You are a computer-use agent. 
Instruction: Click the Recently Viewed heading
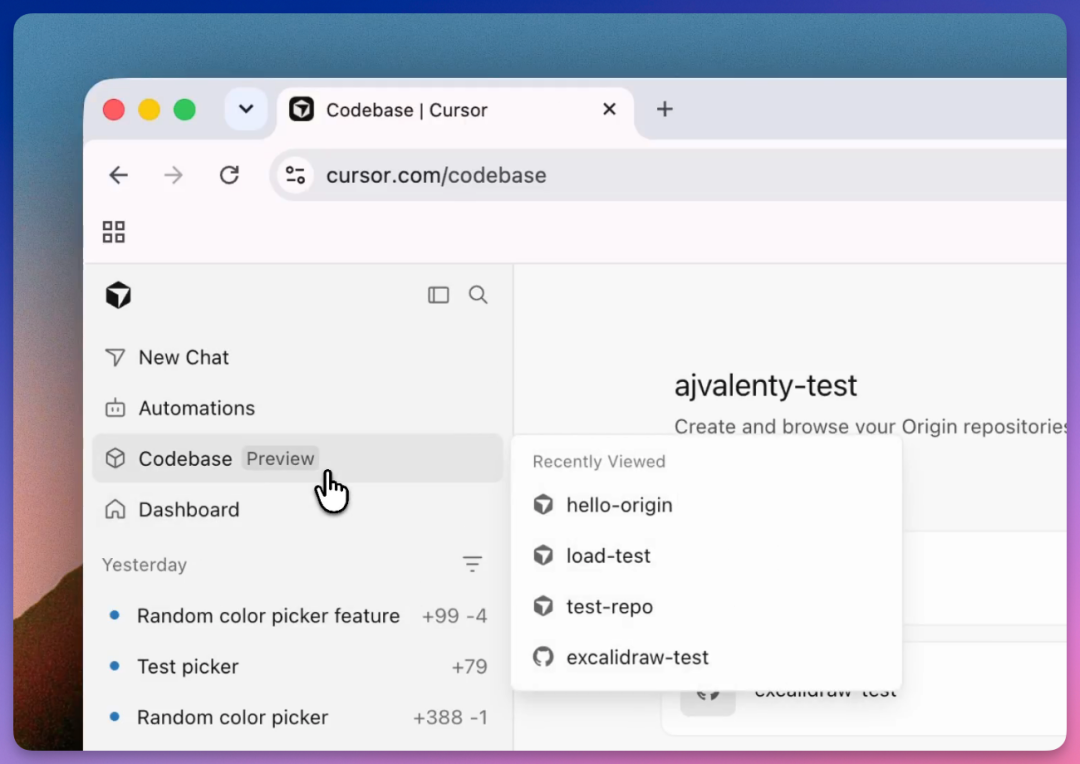(x=599, y=461)
